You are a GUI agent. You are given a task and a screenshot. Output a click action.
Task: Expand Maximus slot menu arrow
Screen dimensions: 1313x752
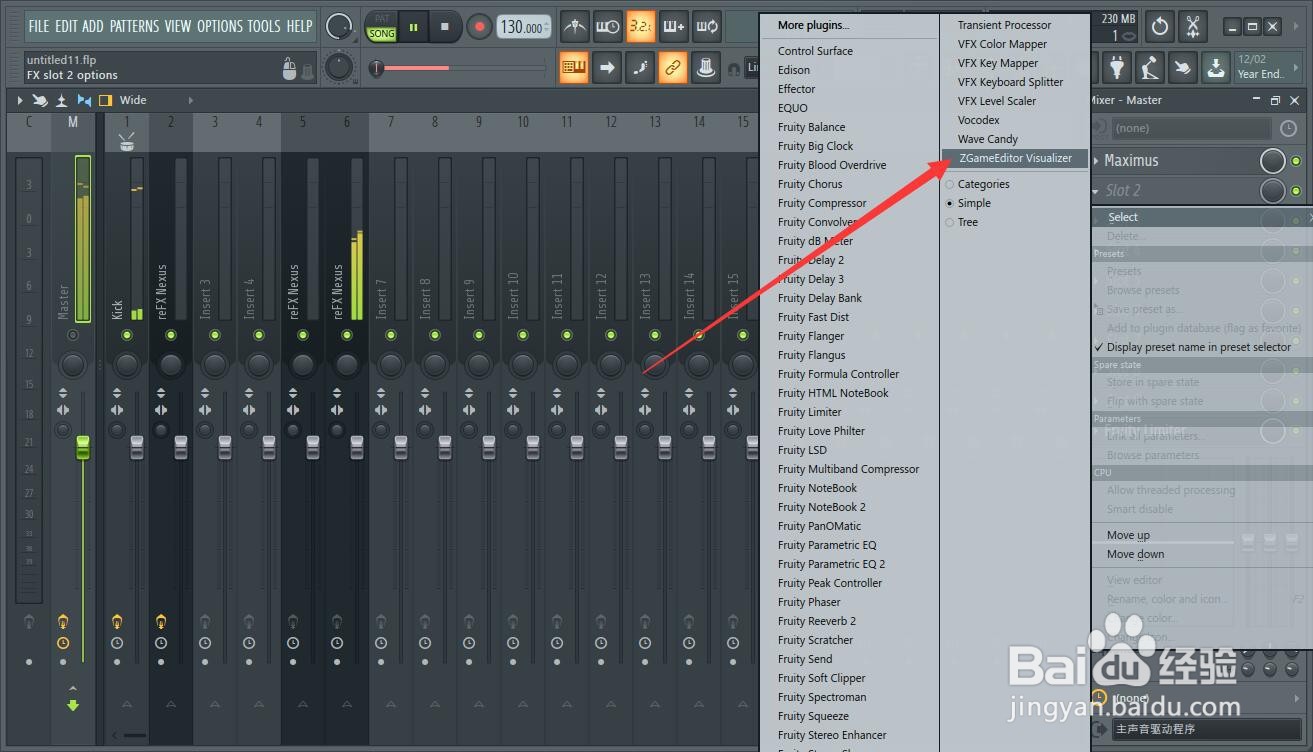point(1096,161)
